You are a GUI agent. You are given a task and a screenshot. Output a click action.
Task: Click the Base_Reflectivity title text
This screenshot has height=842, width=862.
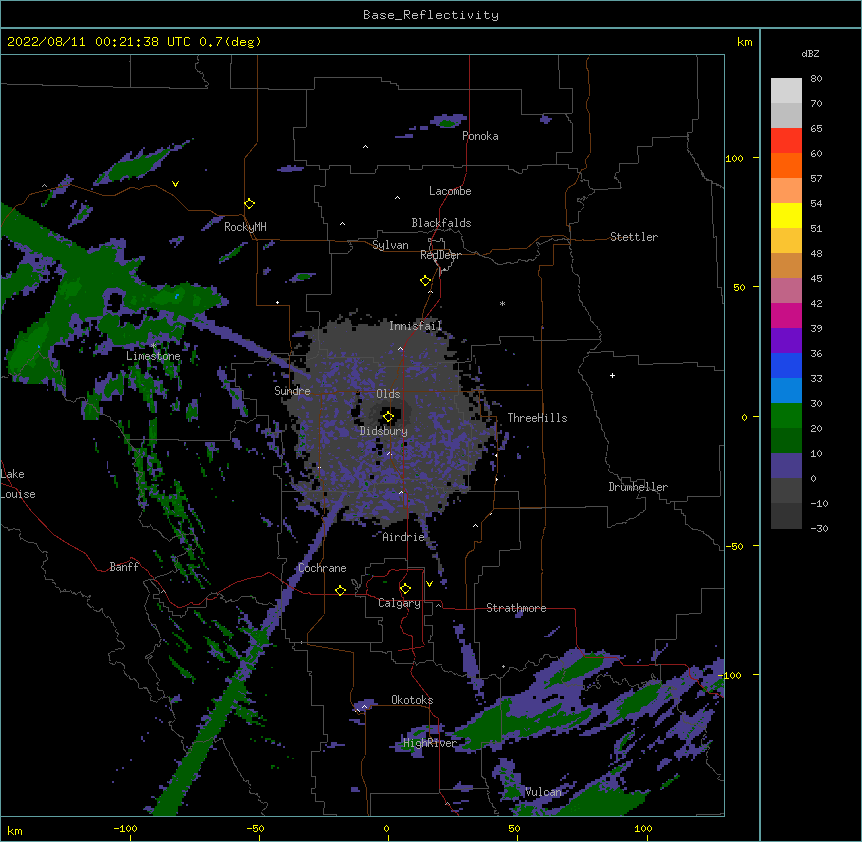pos(431,15)
